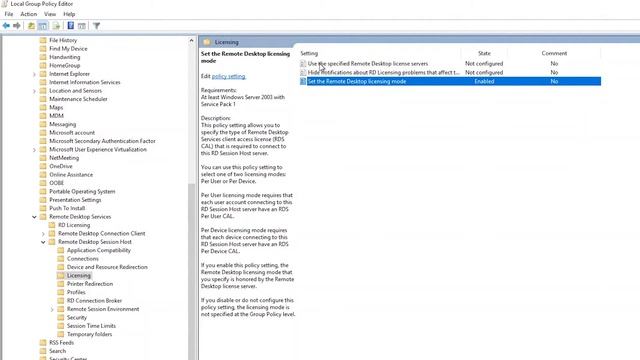Select 'Hide notifications about RD Licensing problems' setting

tap(383, 72)
